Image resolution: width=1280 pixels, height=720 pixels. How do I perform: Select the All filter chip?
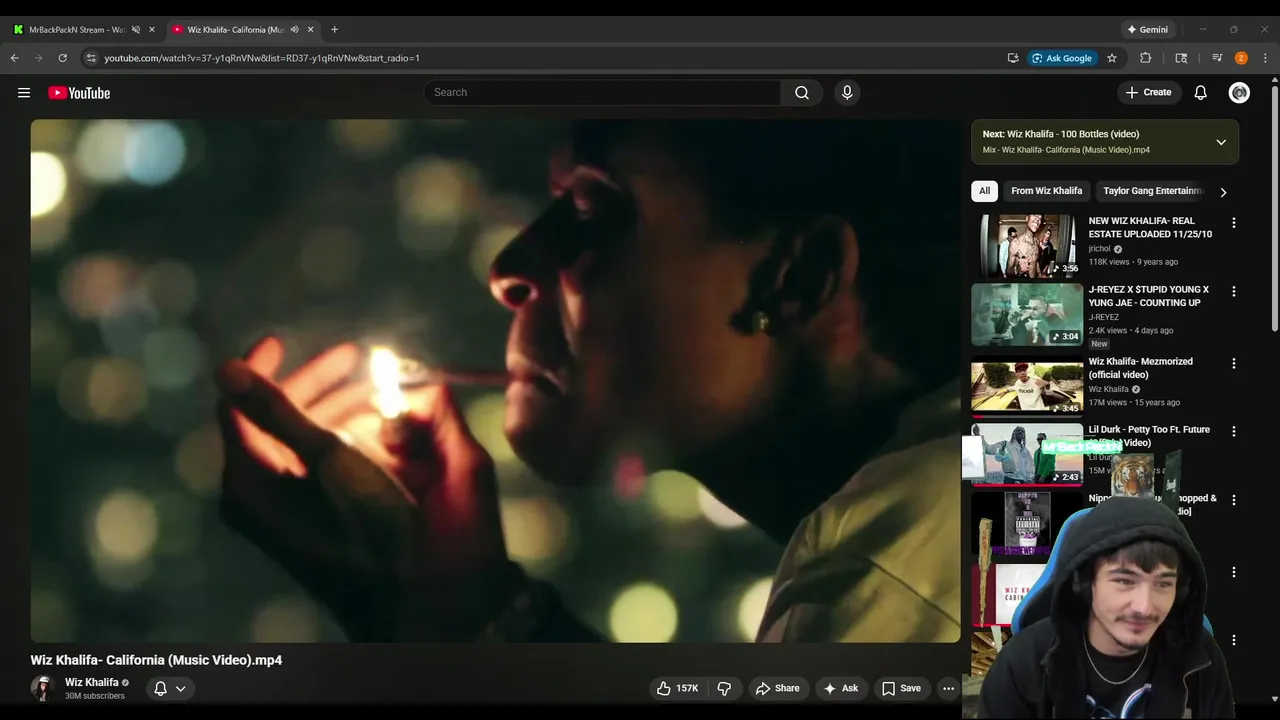coord(985,191)
